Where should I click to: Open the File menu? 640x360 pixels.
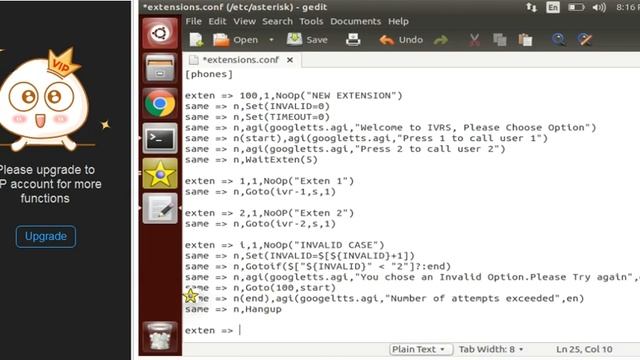(x=193, y=21)
